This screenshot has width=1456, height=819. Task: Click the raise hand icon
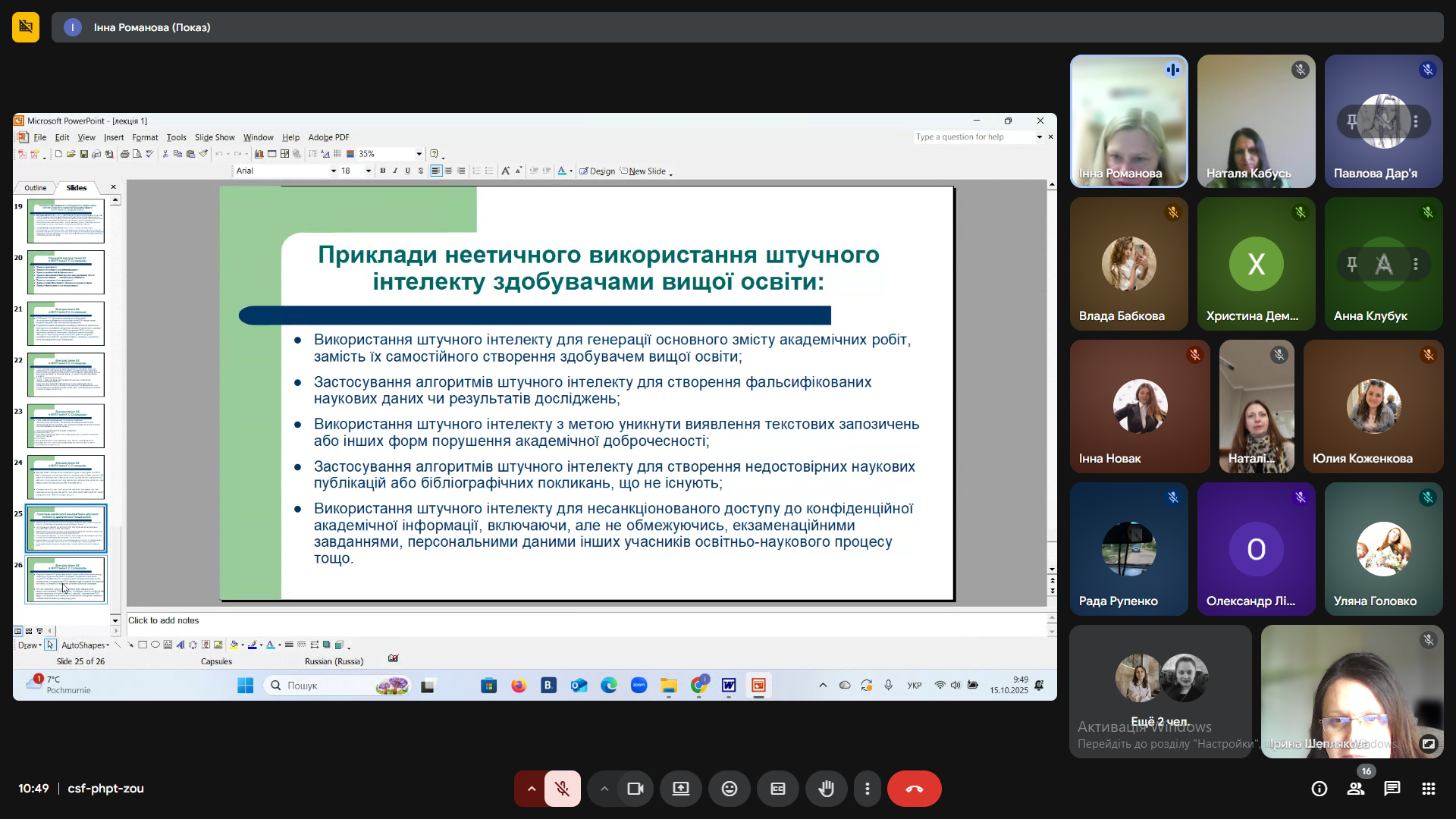[826, 789]
